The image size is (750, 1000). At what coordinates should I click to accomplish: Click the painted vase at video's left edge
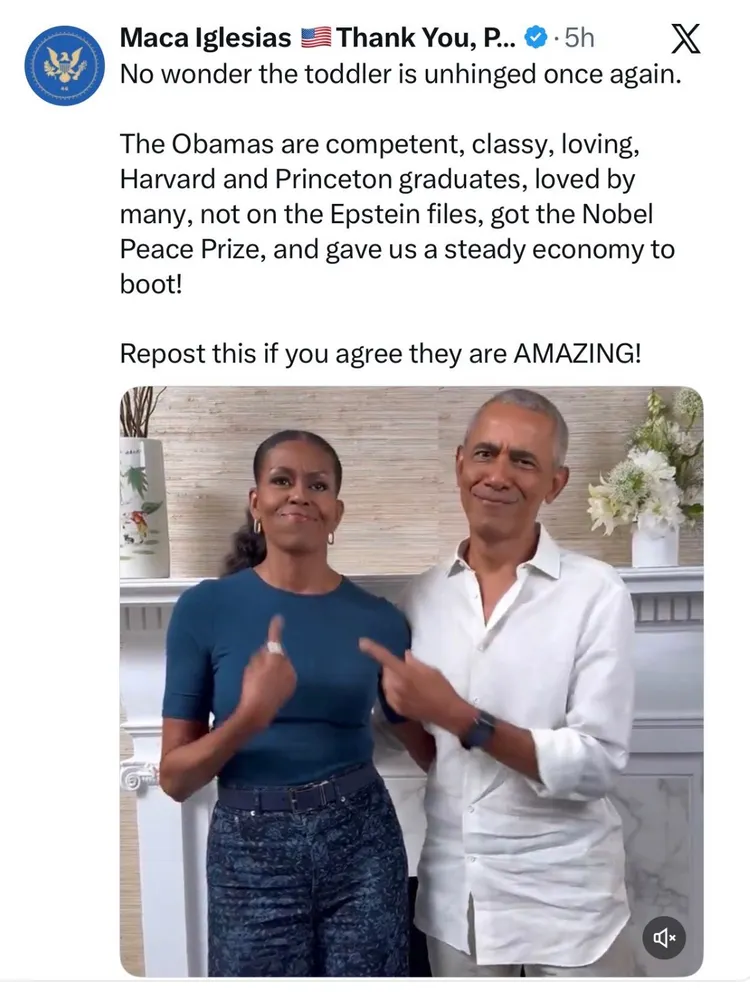(x=143, y=507)
